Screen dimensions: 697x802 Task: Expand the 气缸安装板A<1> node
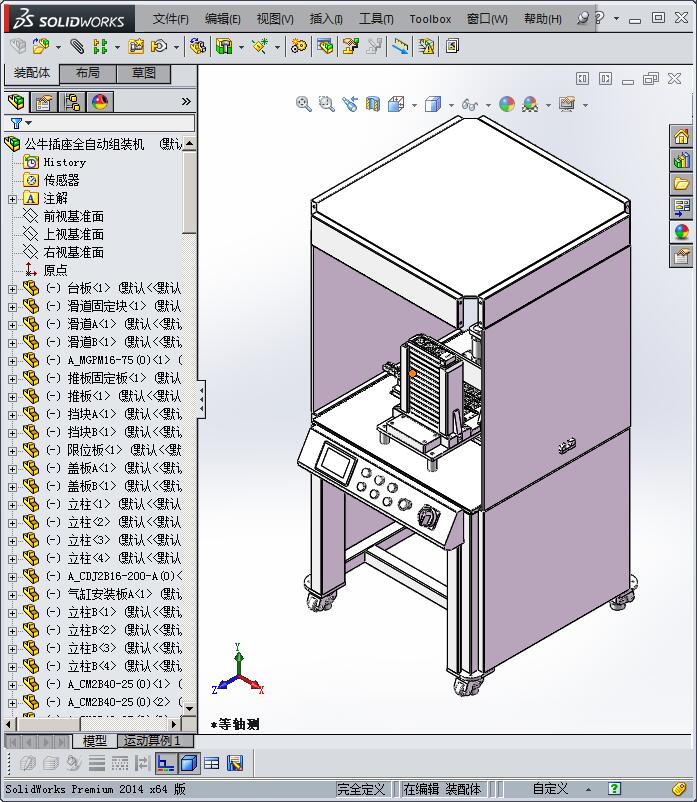[12, 595]
